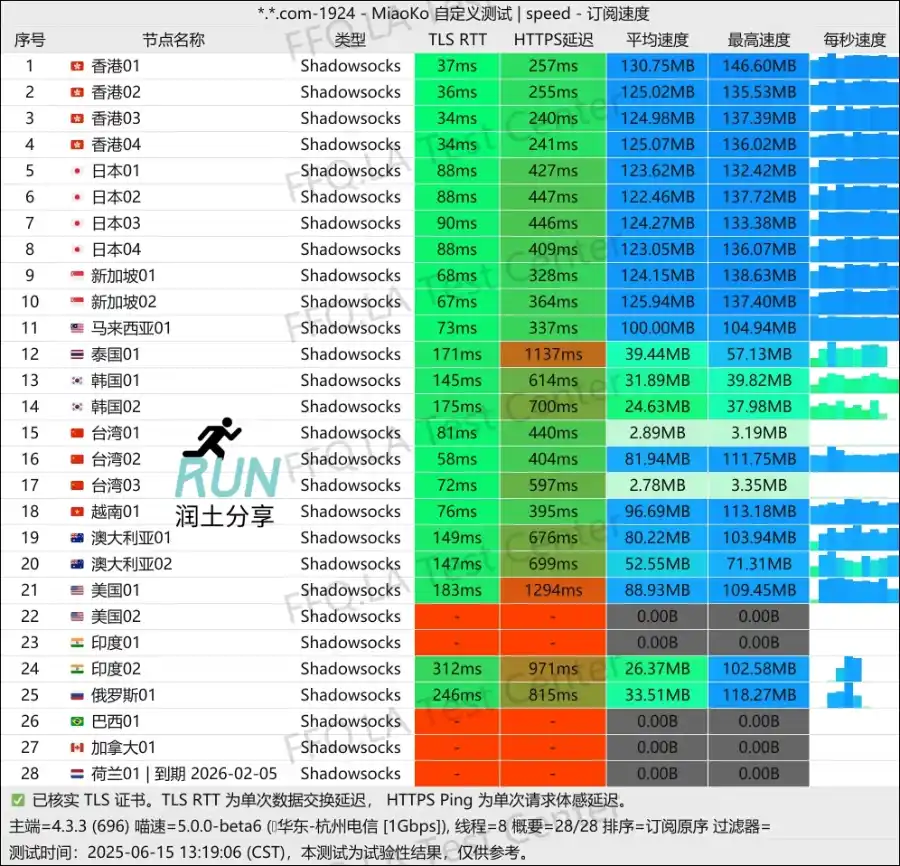
Task: Click the 香港01 per-second speed bar chart
Action: [855, 66]
